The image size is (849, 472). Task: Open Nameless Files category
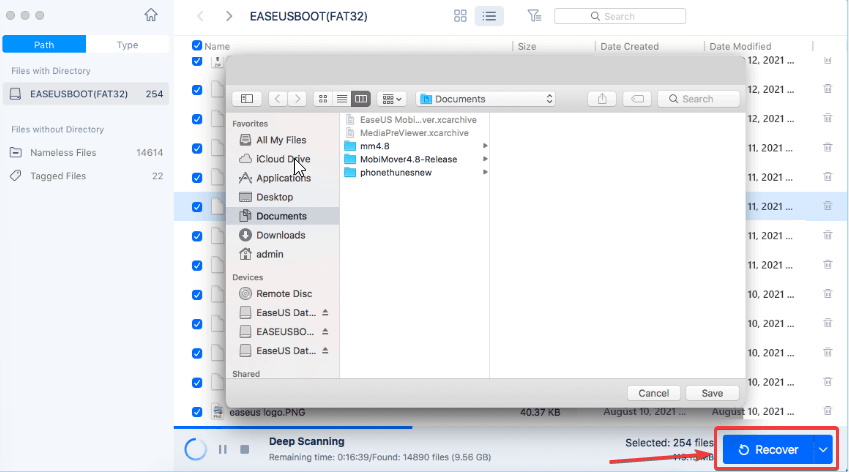(x=86, y=153)
